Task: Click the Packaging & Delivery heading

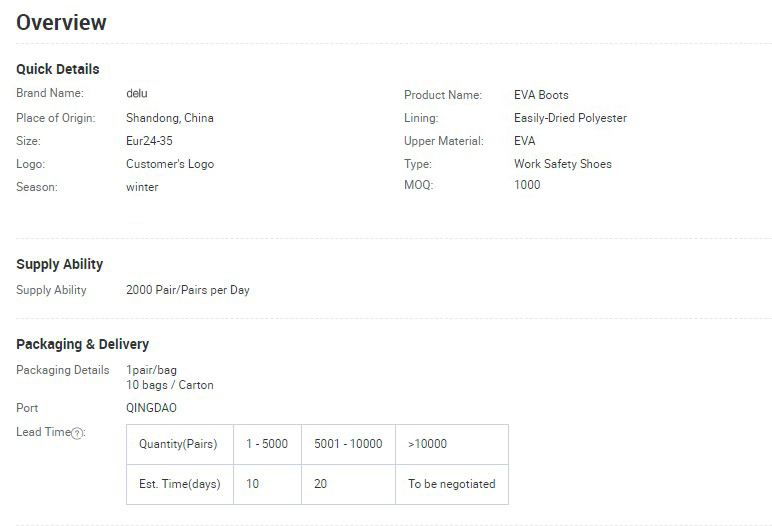Action: [82, 344]
